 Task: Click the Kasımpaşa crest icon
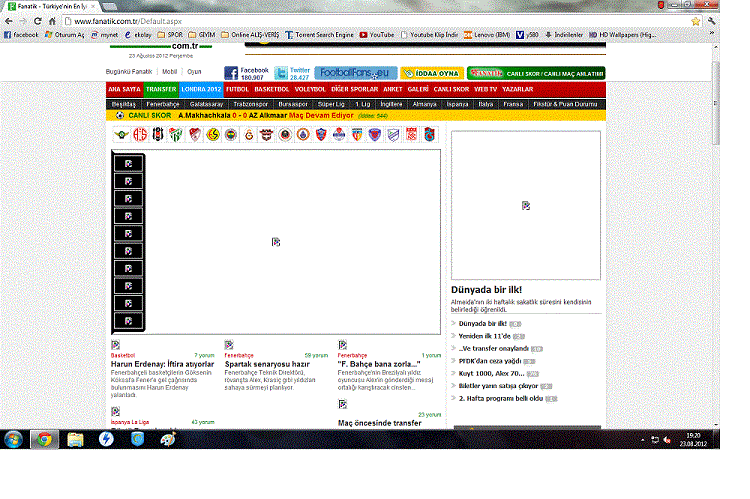(339, 134)
